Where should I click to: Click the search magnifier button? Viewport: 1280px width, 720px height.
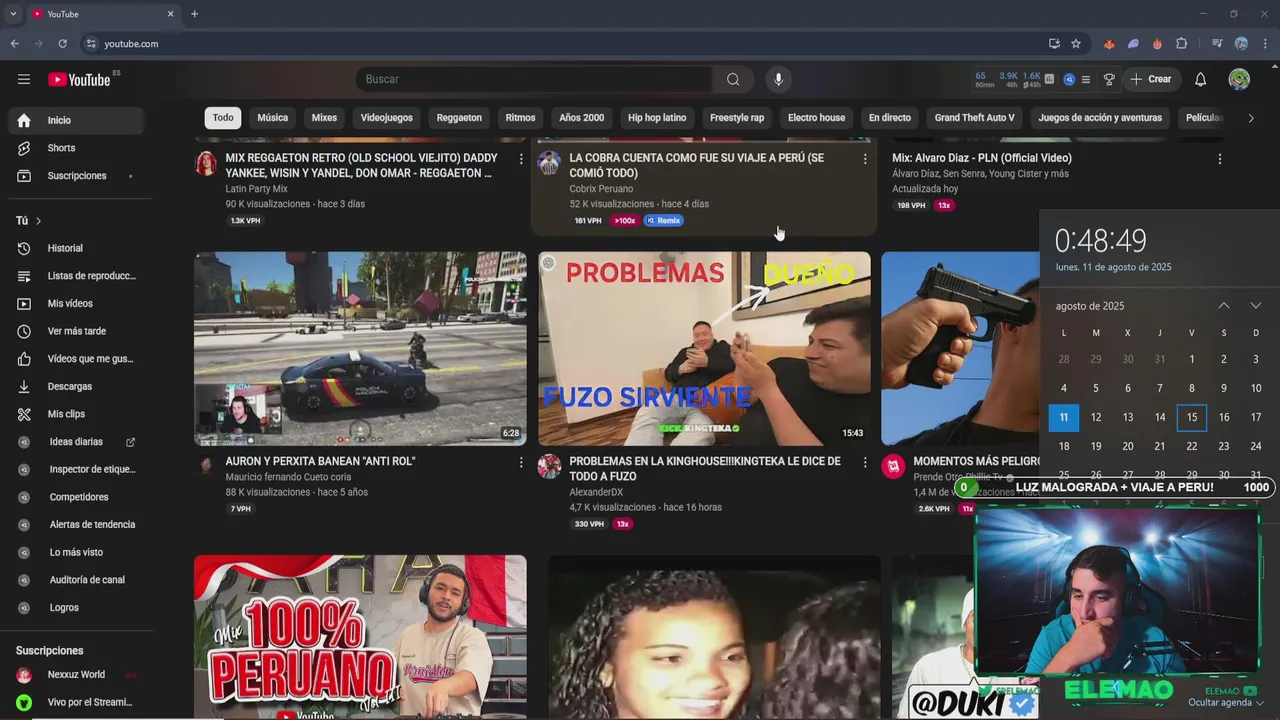point(733,79)
